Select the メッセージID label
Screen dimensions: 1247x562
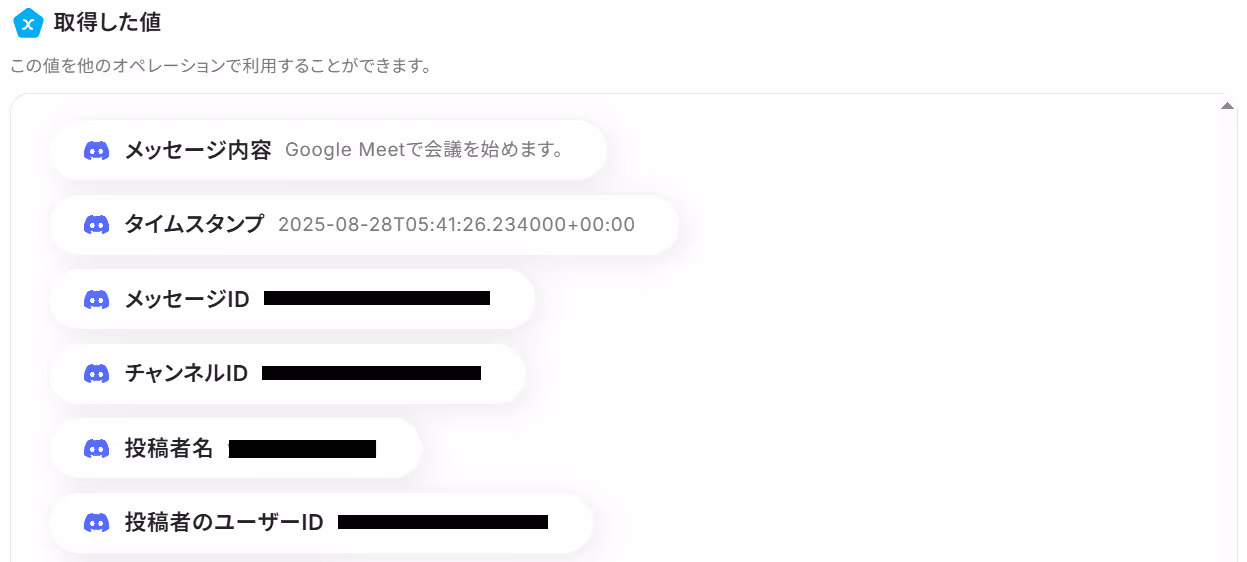pyautogui.click(x=187, y=299)
